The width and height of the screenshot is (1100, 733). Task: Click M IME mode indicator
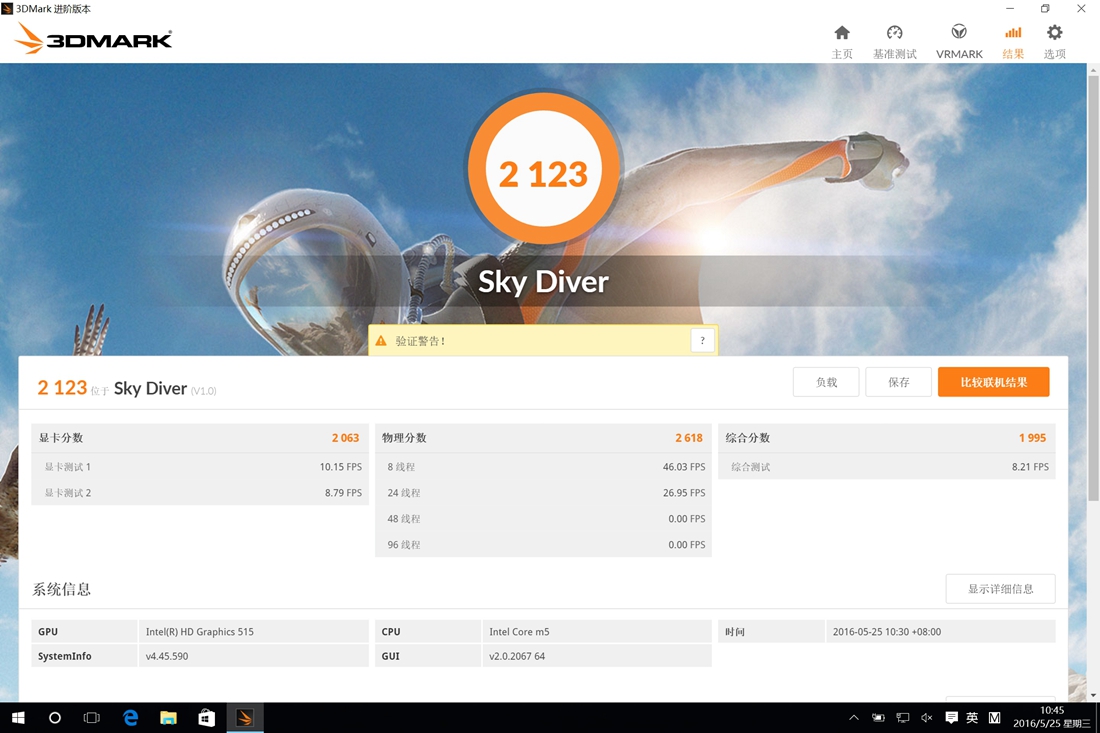pos(994,718)
